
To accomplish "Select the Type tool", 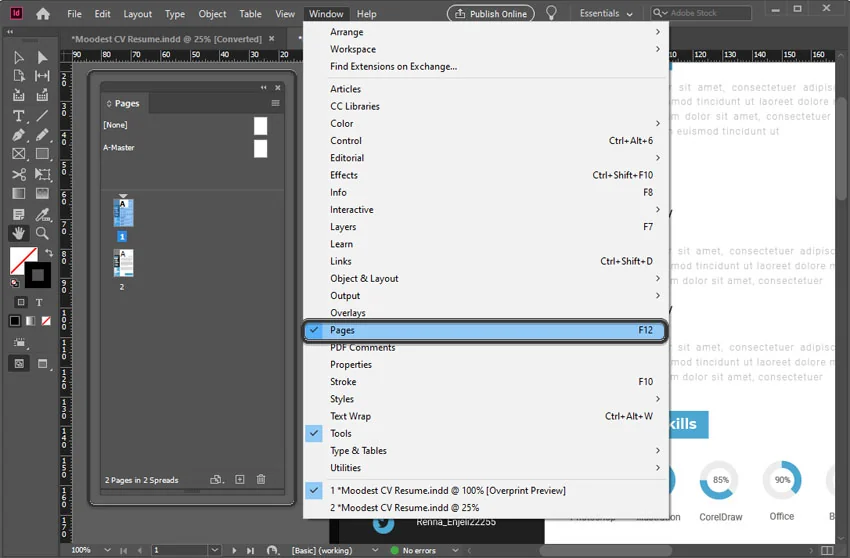I will 18,116.
